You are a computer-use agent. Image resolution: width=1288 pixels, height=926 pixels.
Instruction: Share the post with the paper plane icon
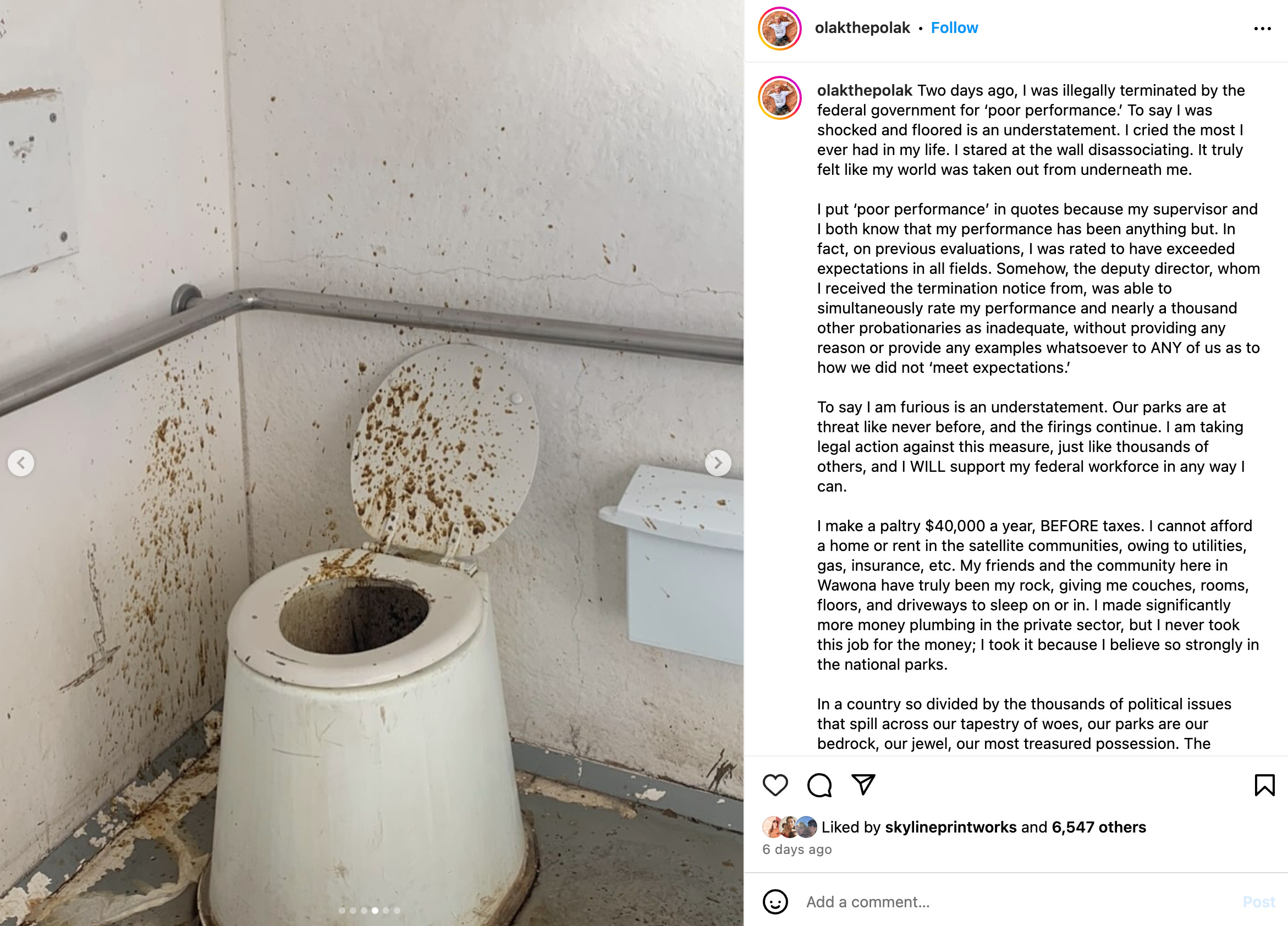pos(863,785)
